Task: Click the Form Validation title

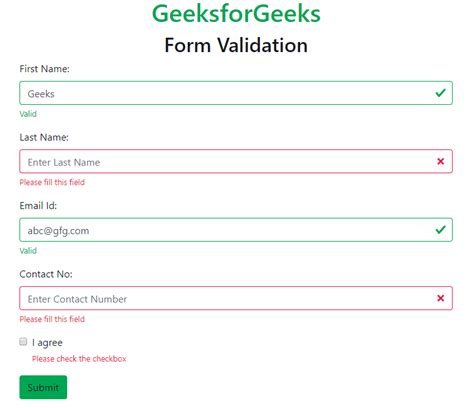Action: coord(236,45)
